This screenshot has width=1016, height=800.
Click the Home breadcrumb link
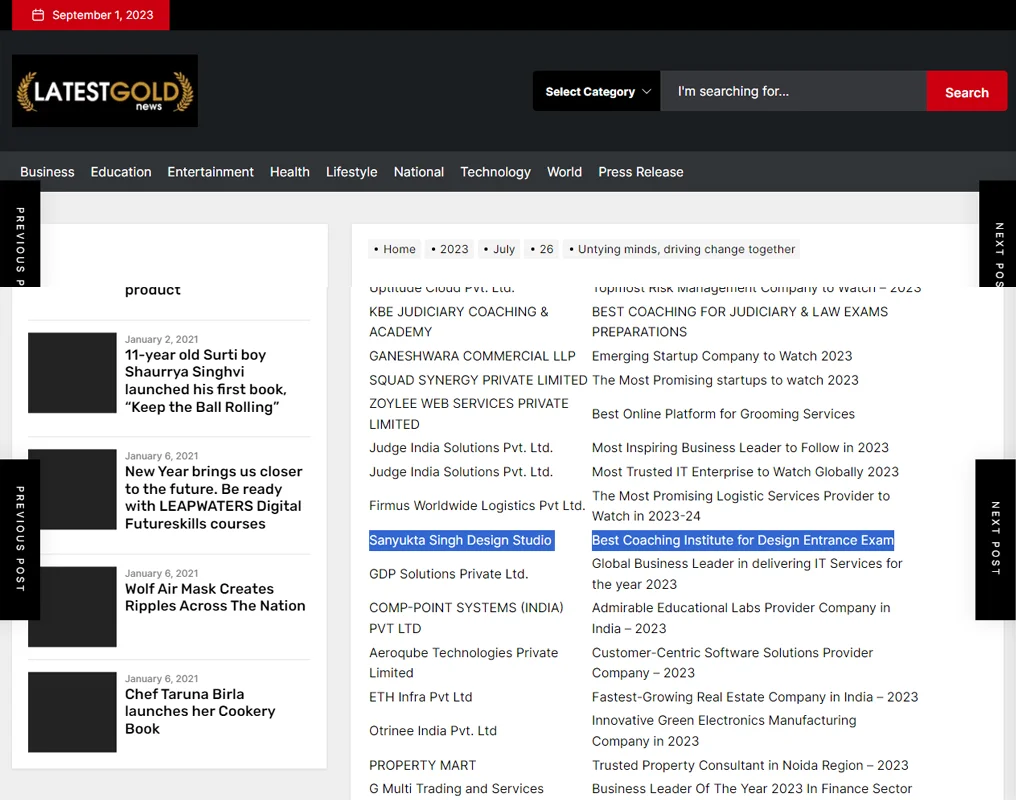click(x=399, y=249)
